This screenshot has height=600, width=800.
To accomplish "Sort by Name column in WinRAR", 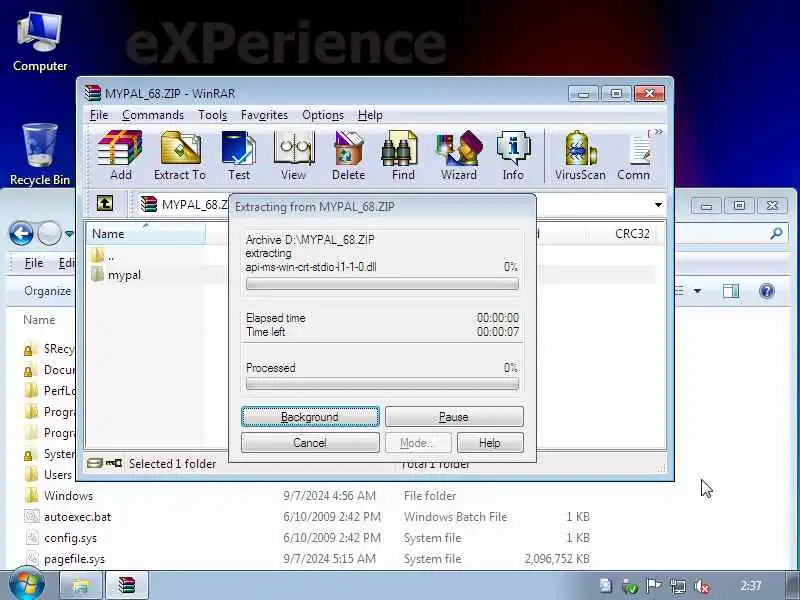I will 145,234.
